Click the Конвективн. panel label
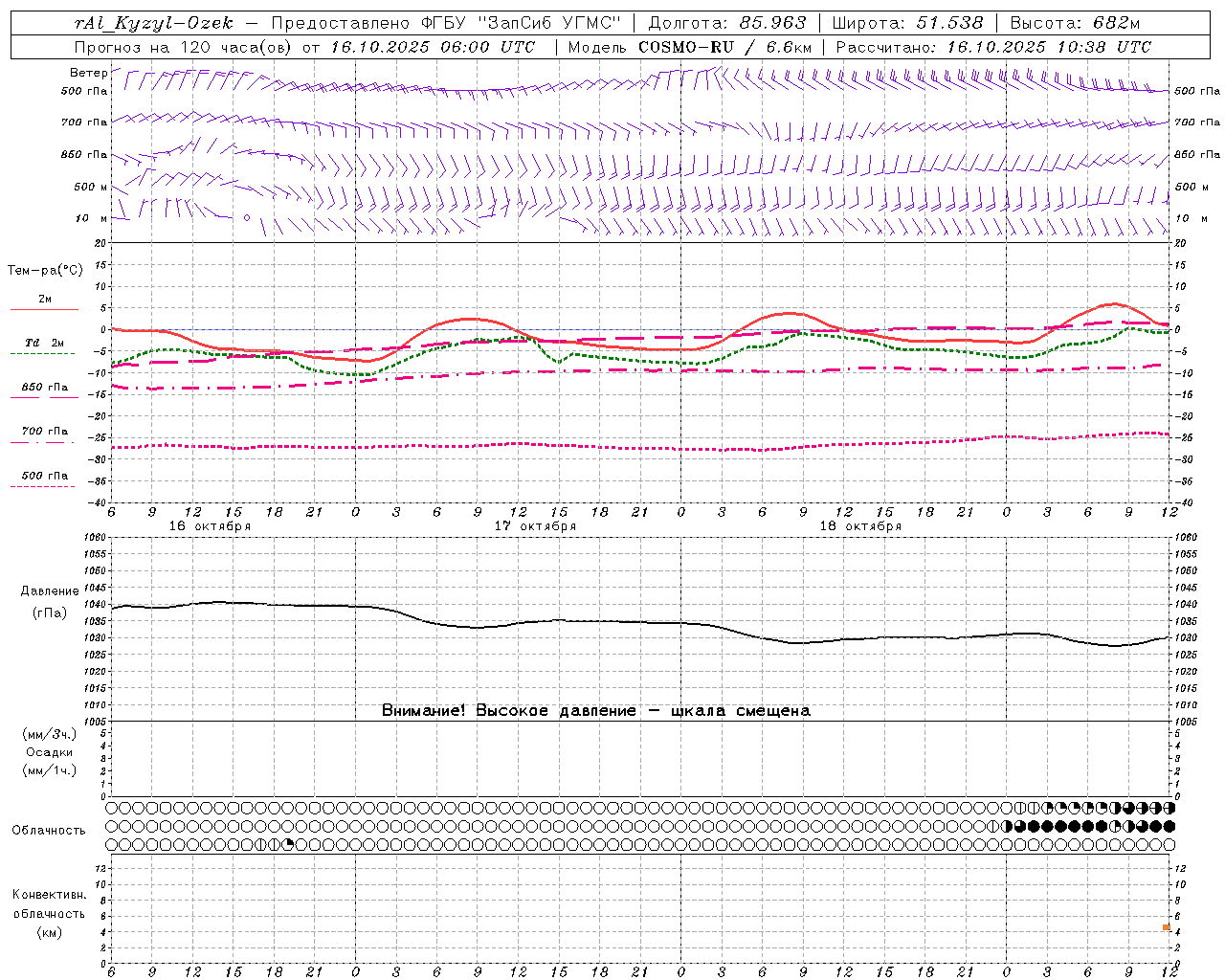 [49, 895]
